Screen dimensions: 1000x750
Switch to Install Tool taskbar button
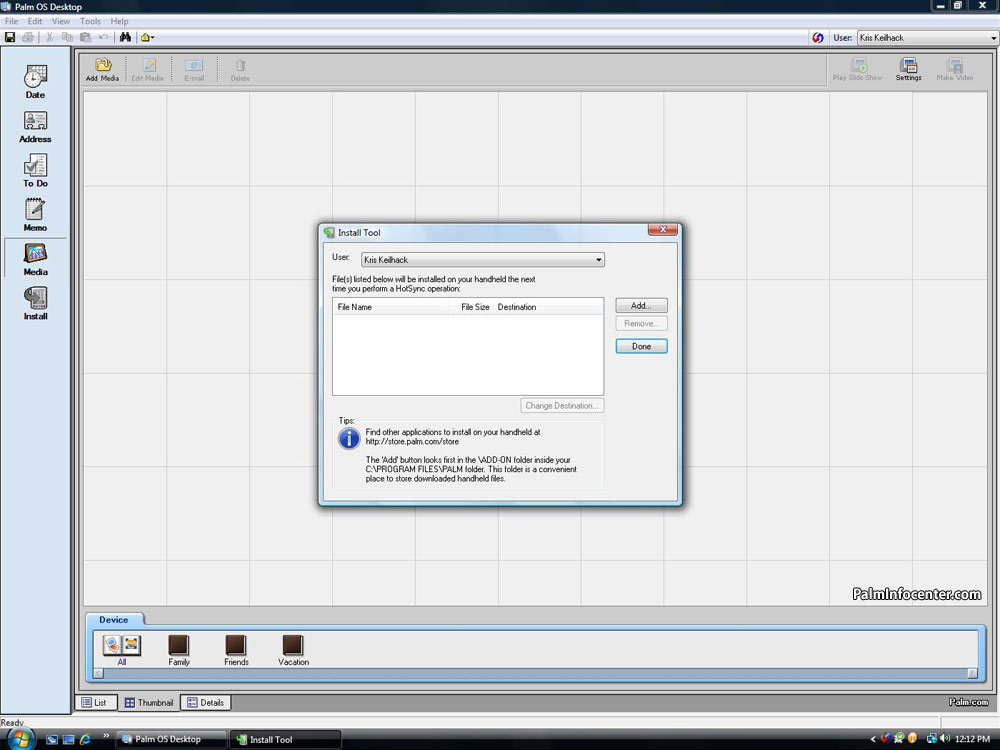285,740
